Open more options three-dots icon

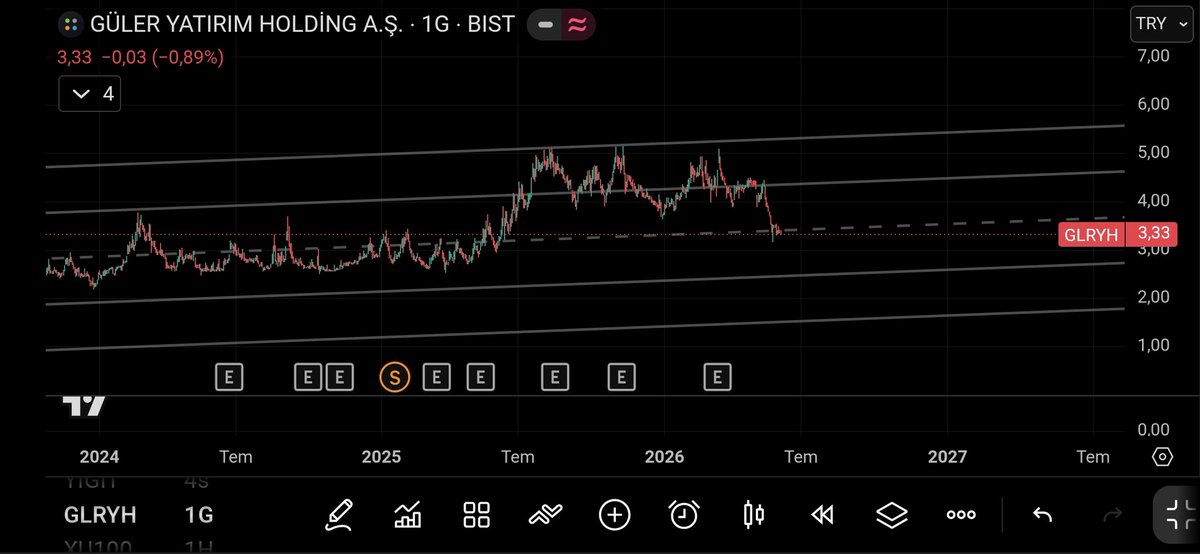[x=961, y=515]
